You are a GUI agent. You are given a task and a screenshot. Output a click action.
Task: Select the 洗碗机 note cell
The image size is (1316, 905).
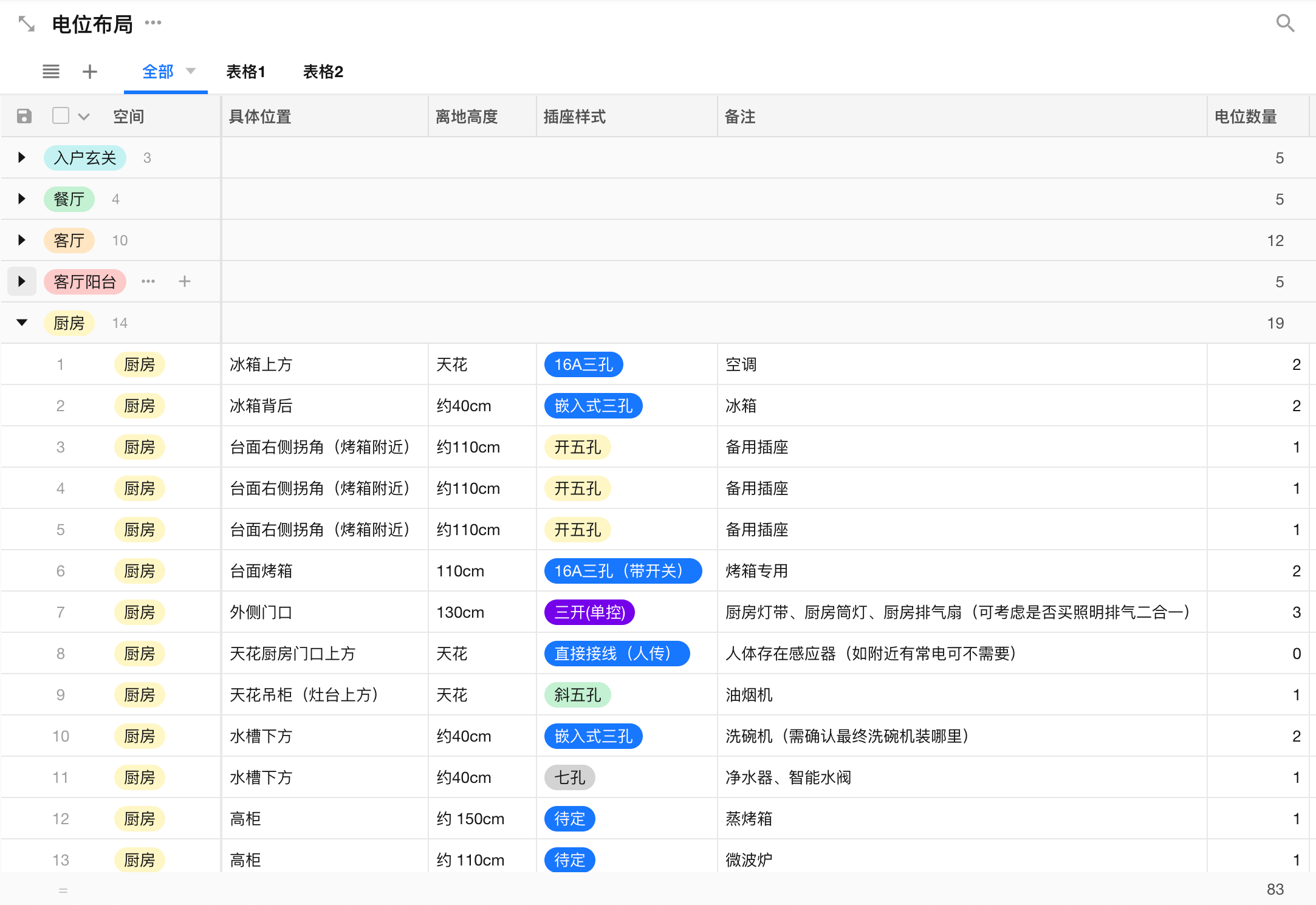point(962,736)
